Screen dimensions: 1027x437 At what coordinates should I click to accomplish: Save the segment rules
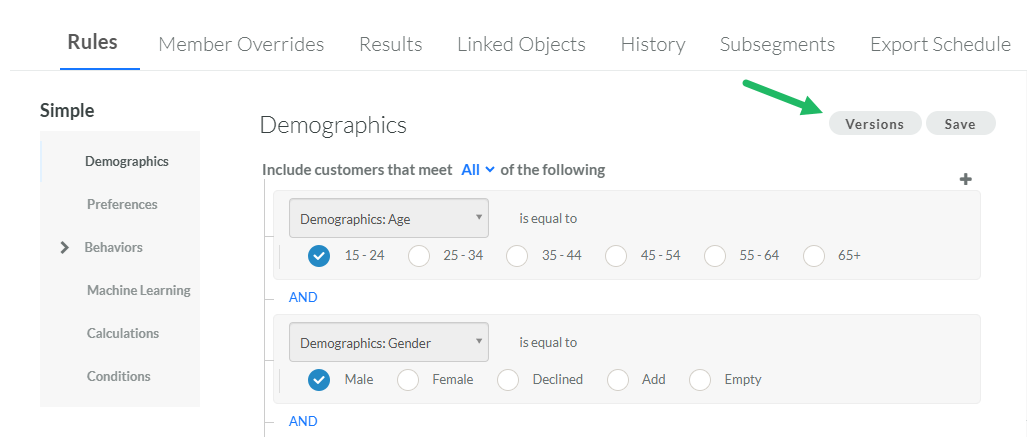(960, 124)
